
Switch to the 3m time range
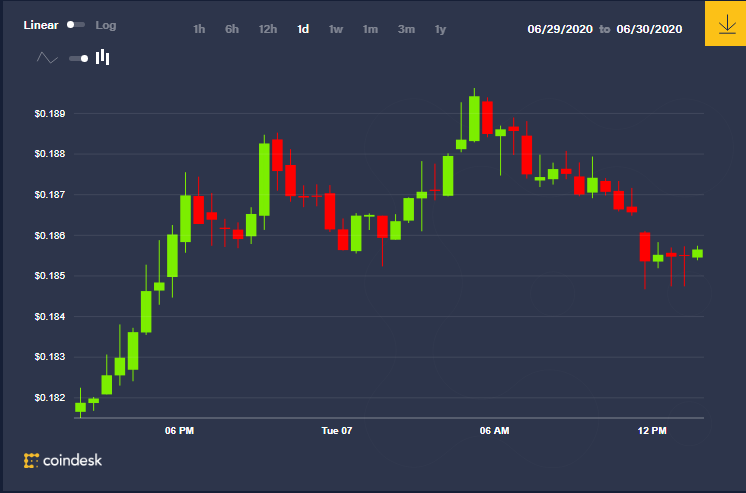pos(406,29)
